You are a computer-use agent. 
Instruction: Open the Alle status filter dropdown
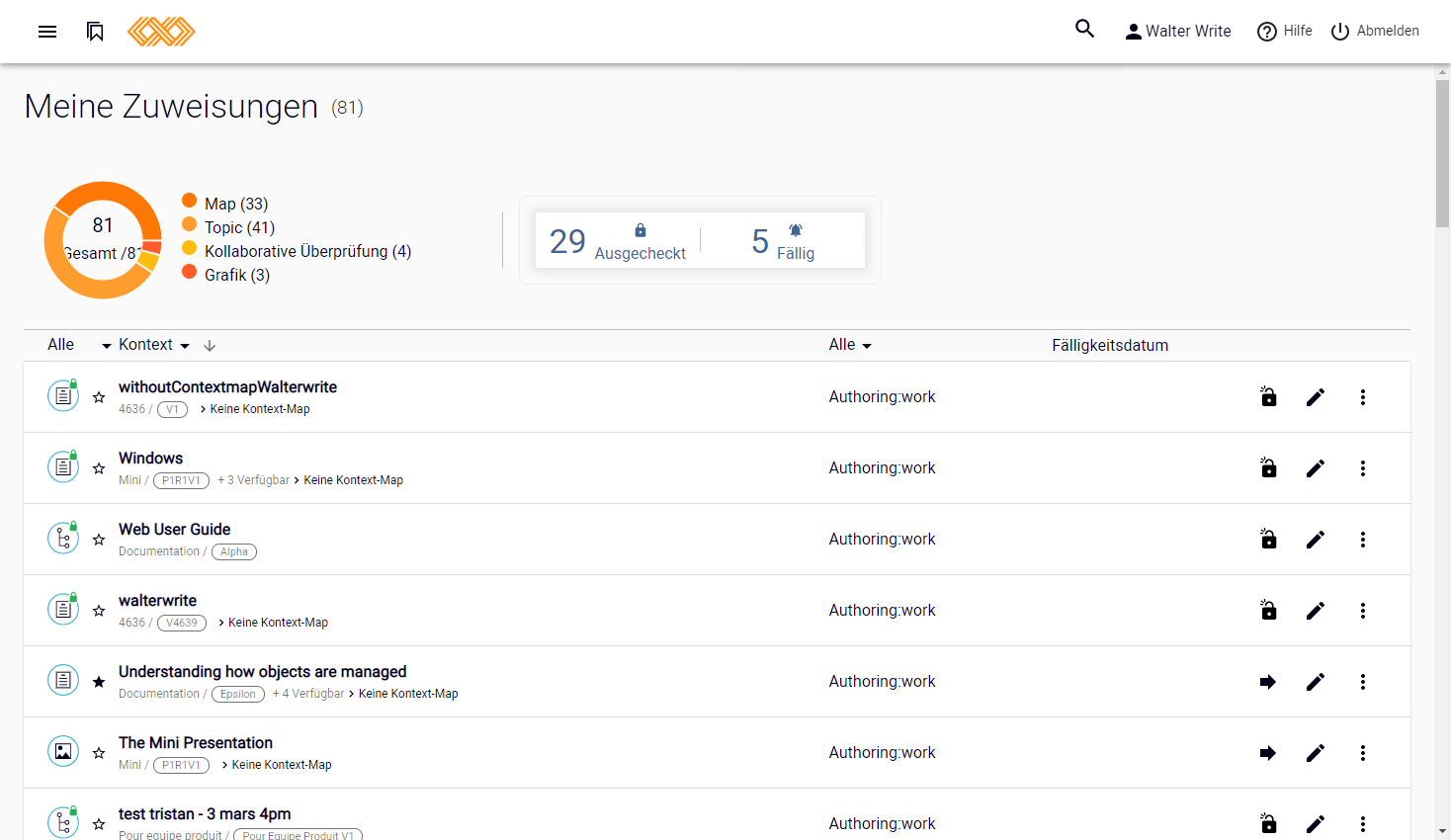850,345
